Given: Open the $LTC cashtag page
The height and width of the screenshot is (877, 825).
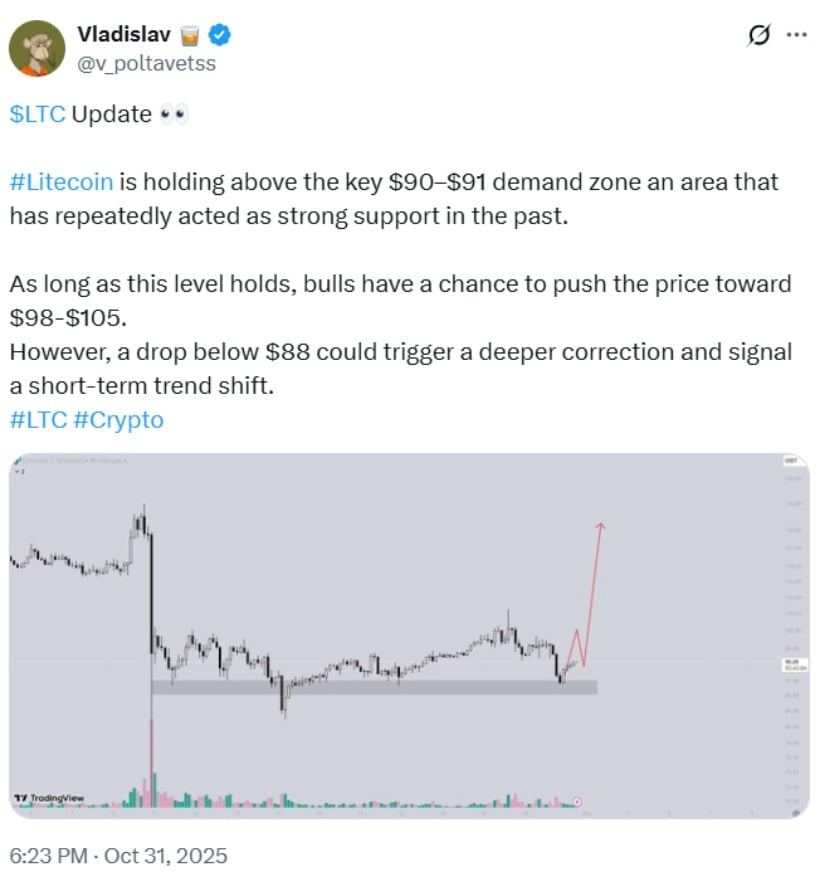Looking at the screenshot, I should pyautogui.click(x=36, y=114).
